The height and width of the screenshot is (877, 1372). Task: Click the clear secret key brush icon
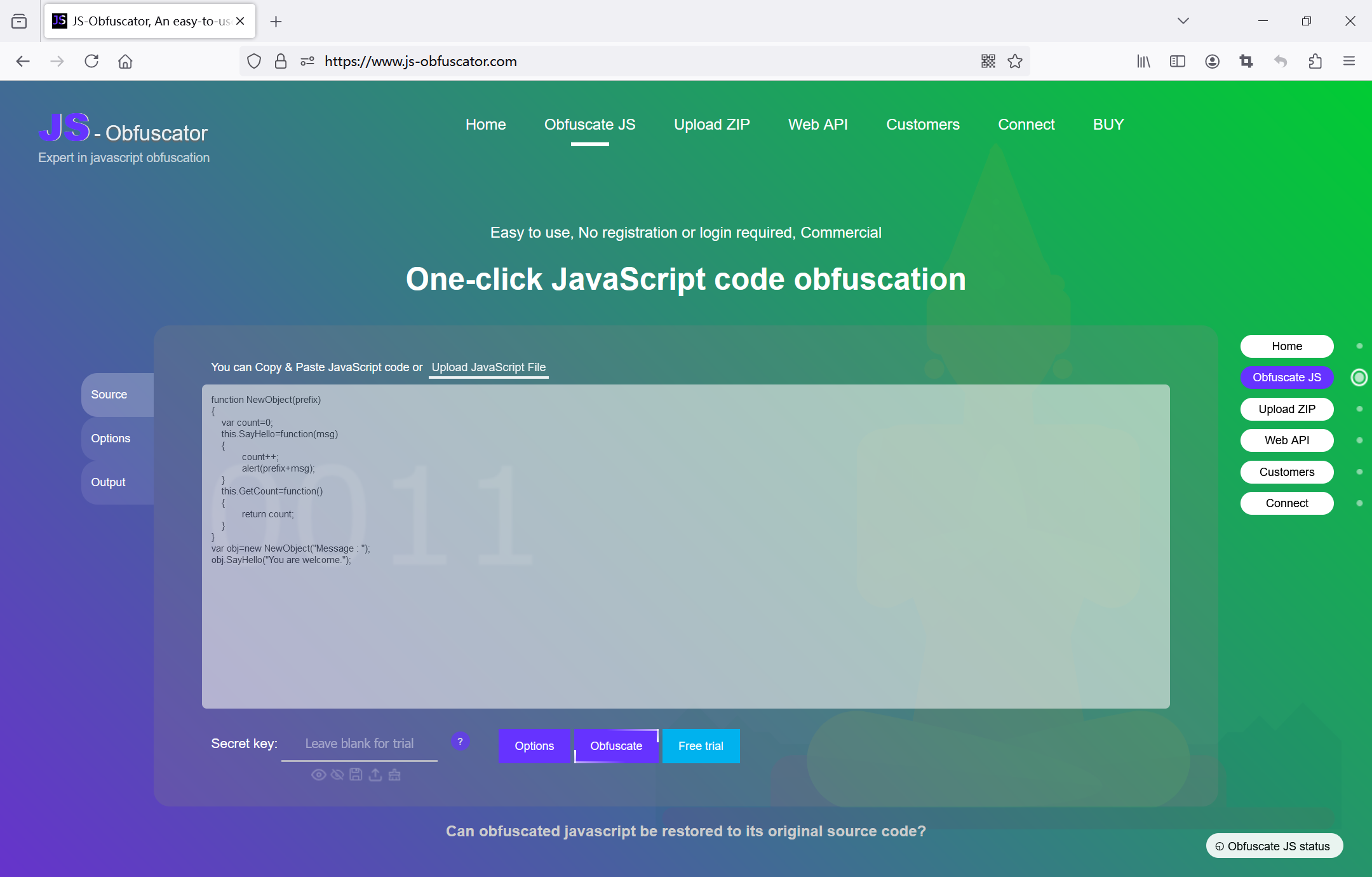394,775
